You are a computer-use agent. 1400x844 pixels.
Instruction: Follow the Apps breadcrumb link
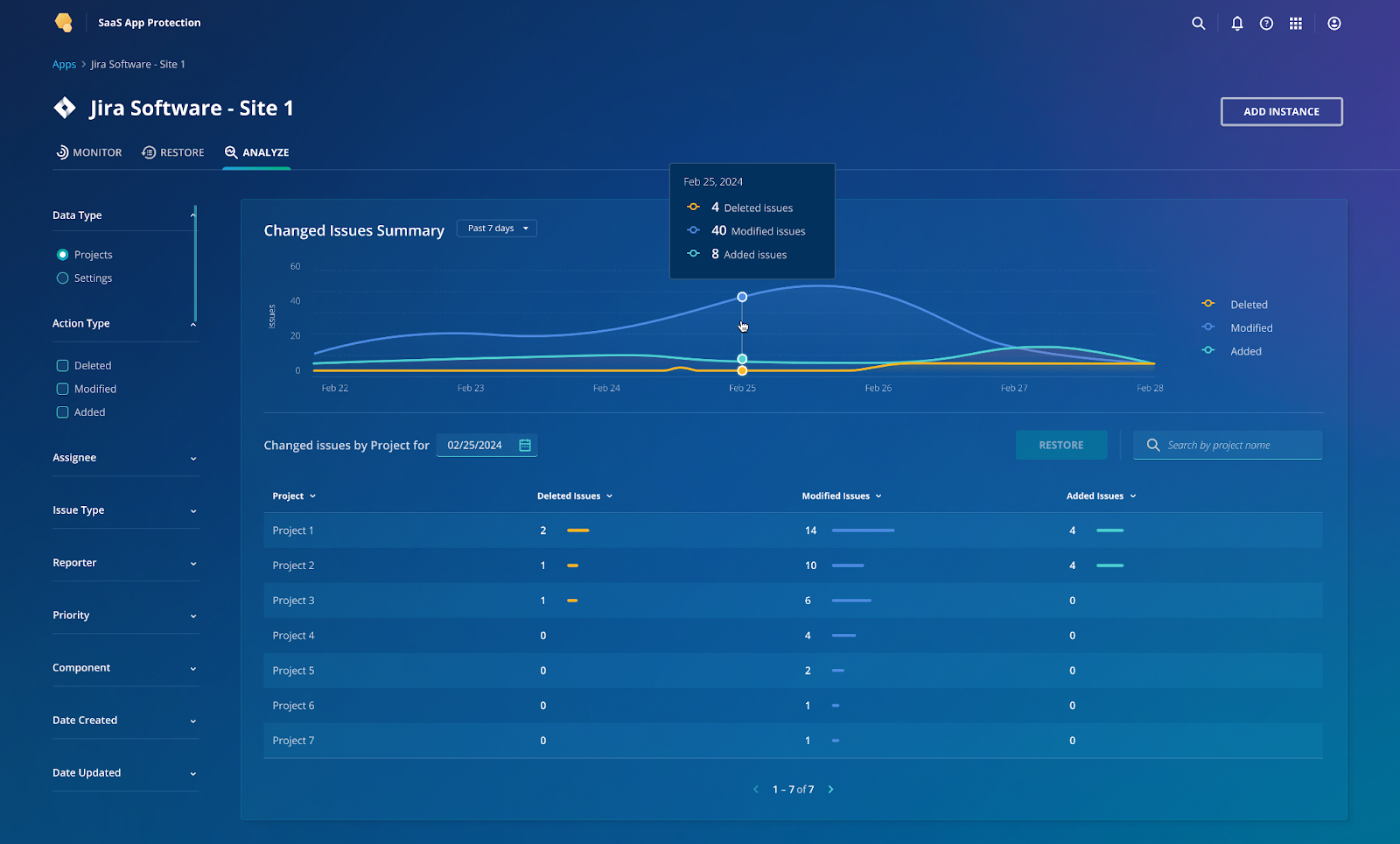[64, 65]
